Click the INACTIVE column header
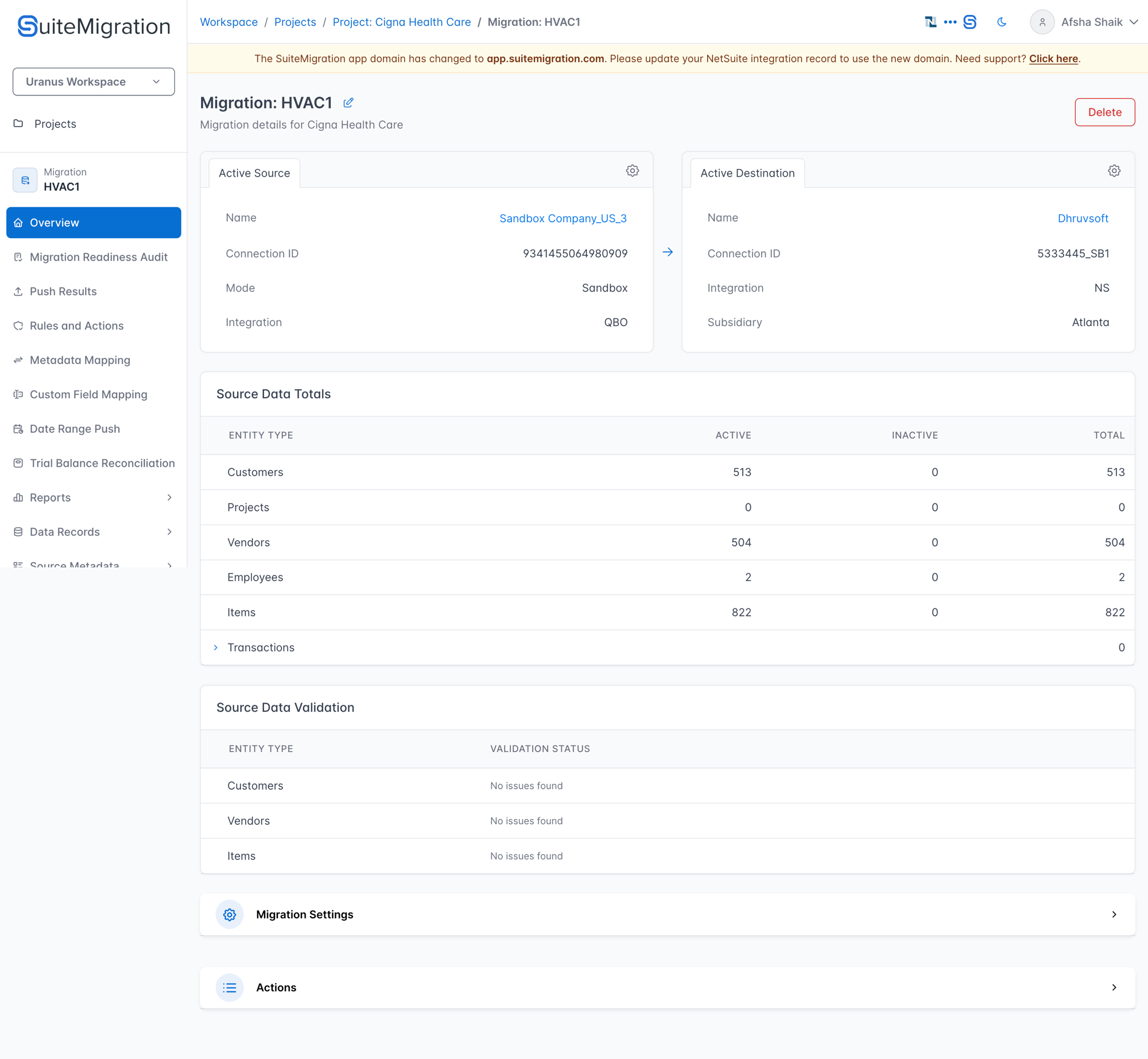The image size is (1148, 1059). click(914, 435)
